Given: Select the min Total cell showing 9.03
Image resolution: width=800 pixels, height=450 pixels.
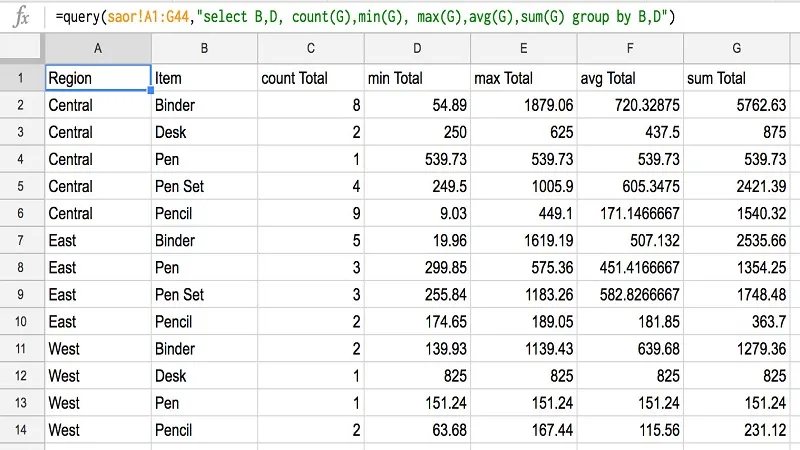Looking at the screenshot, I should click(417, 213).
